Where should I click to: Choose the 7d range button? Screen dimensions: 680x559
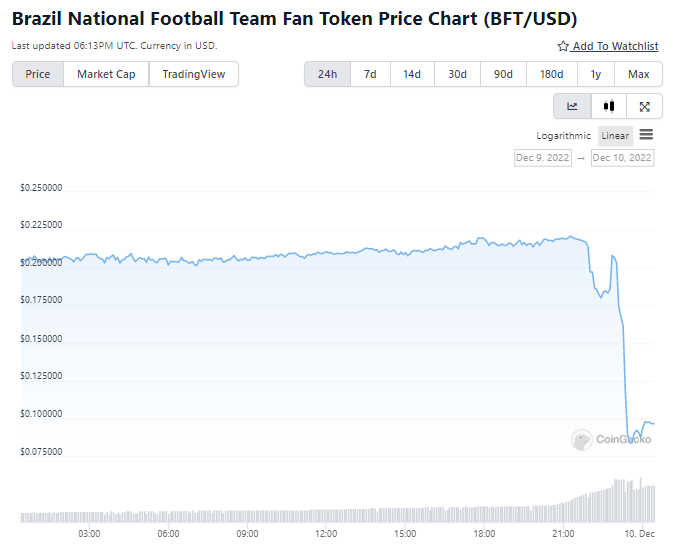click(x=370, y=74)
